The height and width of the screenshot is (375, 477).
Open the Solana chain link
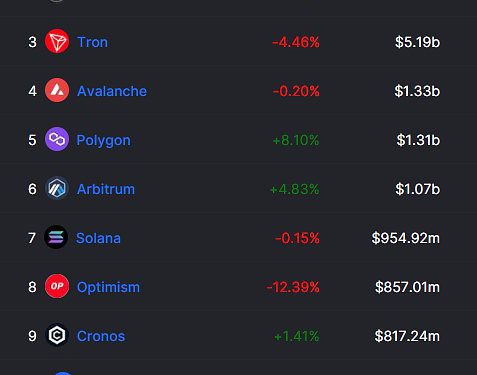click(98, 238)
